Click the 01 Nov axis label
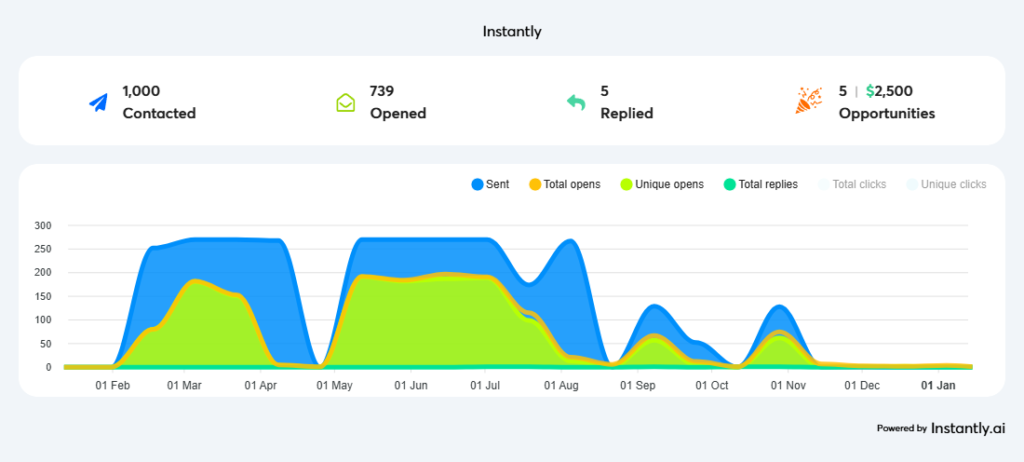This screenshot has width=1024, height=462. [789, 386]
